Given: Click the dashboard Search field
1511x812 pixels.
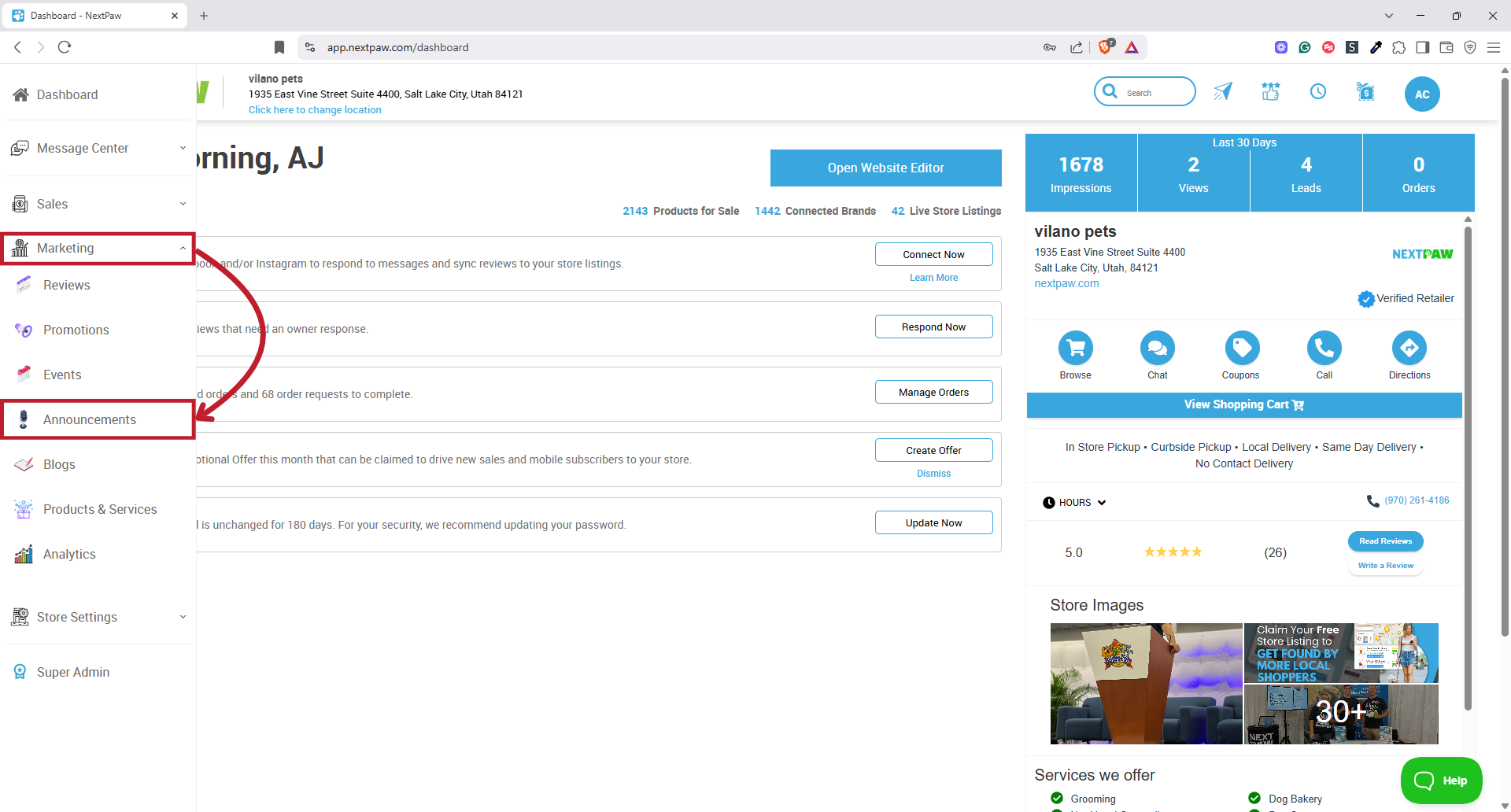Looking at the screenshot, I should 1144,92.
